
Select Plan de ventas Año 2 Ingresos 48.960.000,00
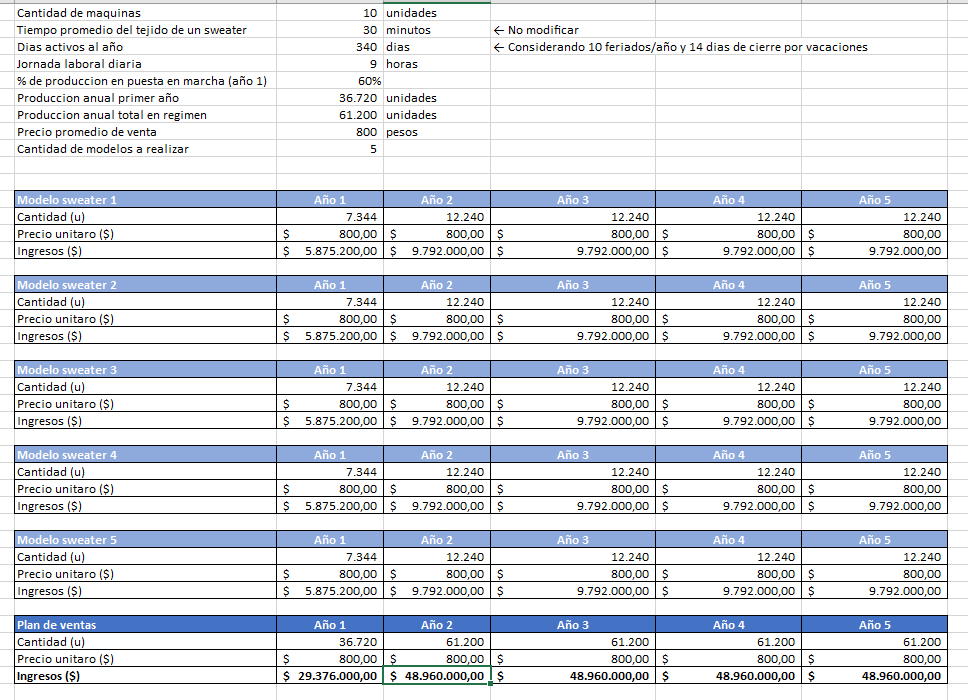click(437, 676)
